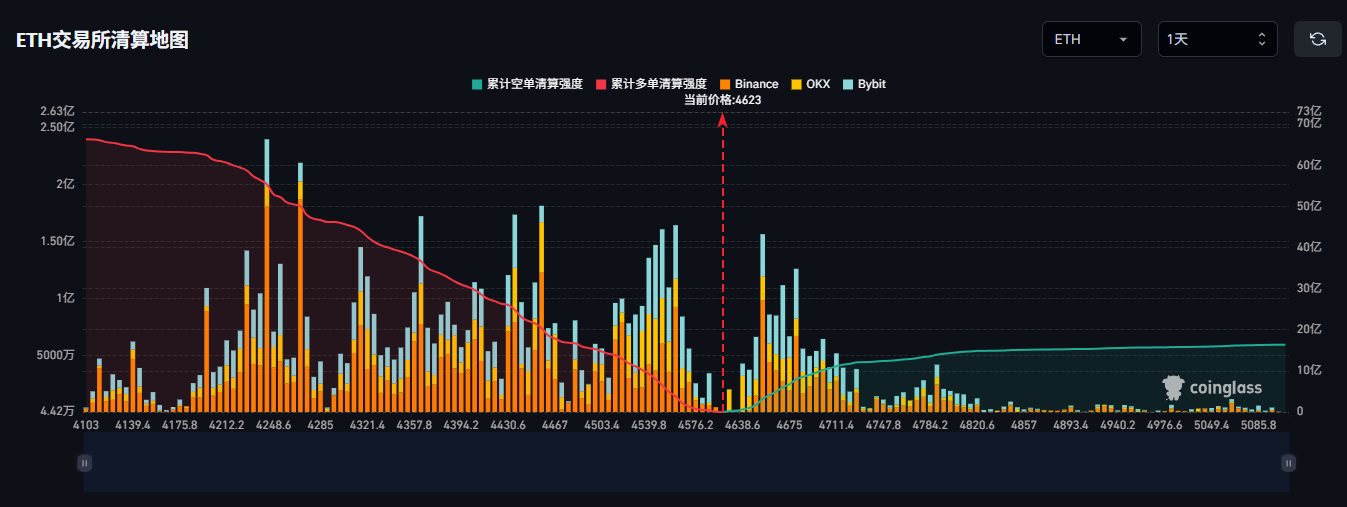Toggle Bybit legend series
The image size is (1347, 507).
click(865, 84)
